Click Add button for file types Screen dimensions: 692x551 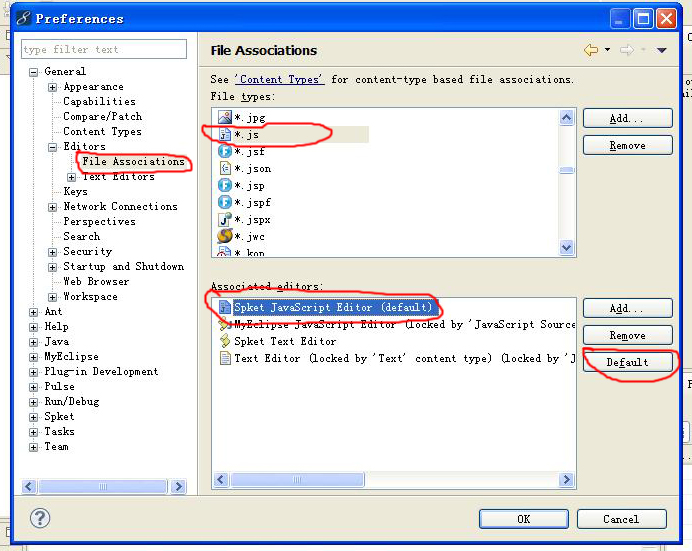628,118
